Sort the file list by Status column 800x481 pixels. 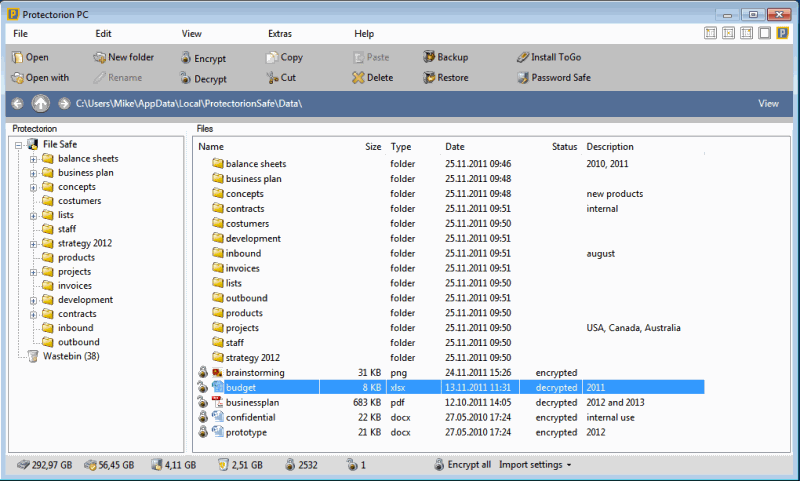tap(564, 147)
